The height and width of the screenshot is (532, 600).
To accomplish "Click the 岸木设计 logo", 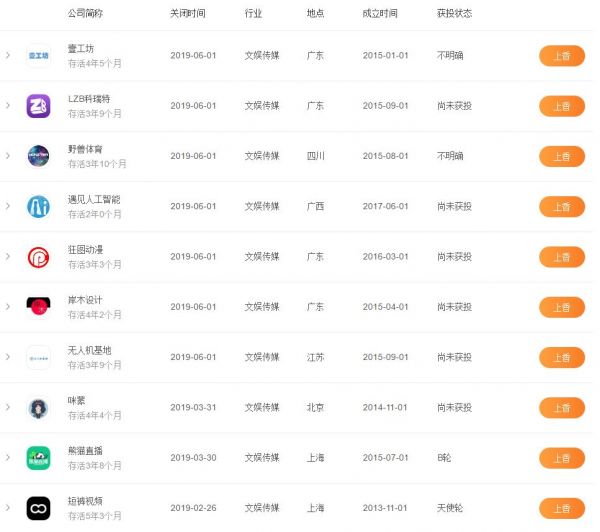I will (38, 307).
